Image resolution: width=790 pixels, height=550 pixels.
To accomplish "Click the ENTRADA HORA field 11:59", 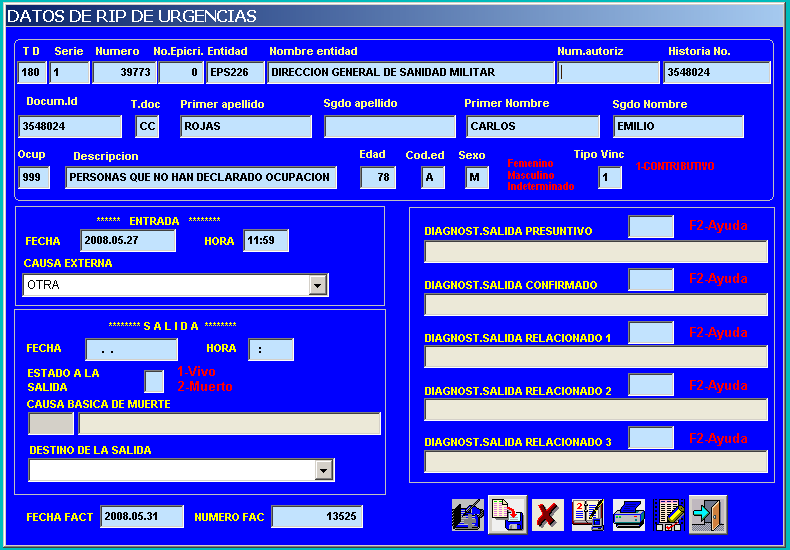I will (266, 241).
